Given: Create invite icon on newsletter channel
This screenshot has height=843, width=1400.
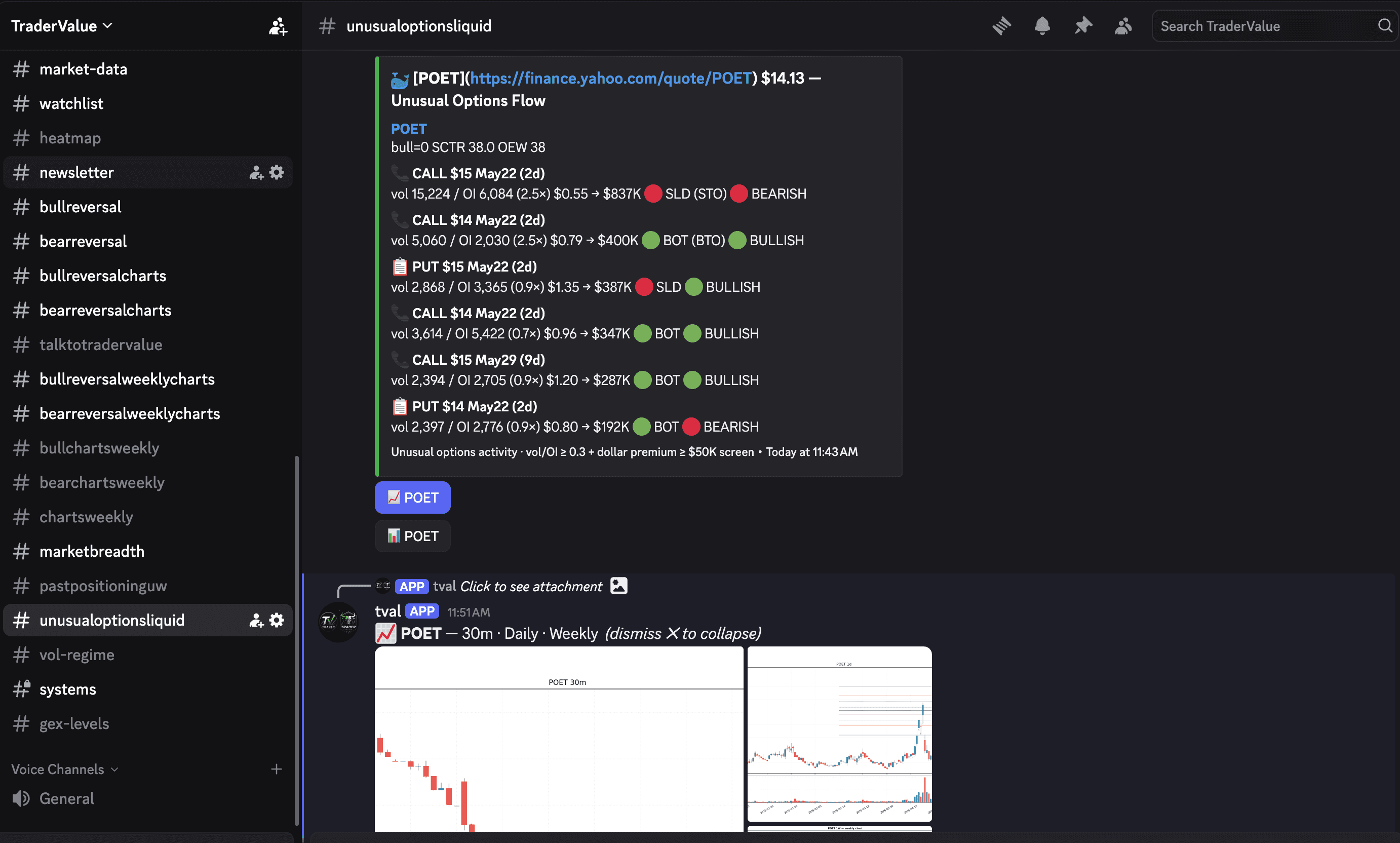Looking at the screenshot, I should 257,173.
